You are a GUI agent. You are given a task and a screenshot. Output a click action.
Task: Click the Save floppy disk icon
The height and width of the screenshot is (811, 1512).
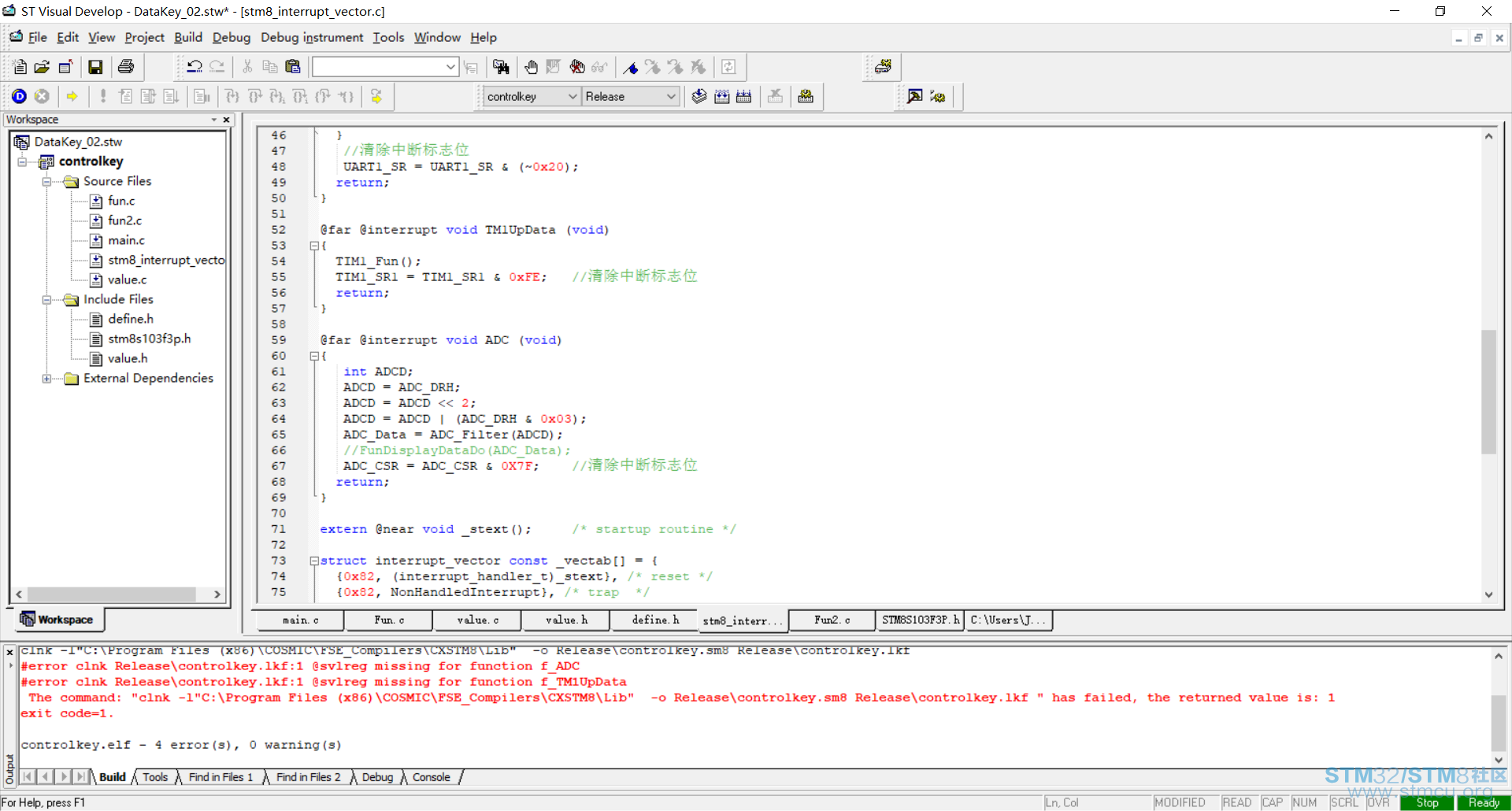(95, 67)
